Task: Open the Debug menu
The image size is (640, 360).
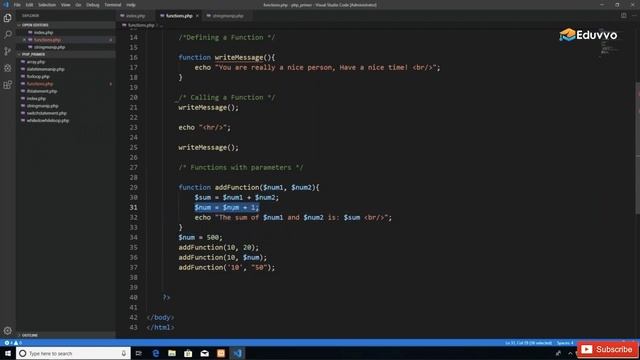Action: (x=93, y=5)
